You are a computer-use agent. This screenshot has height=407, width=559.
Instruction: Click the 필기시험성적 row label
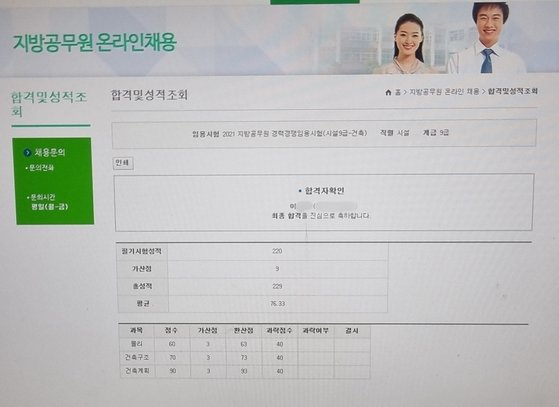pyautogui.click(x=142, y=251)
